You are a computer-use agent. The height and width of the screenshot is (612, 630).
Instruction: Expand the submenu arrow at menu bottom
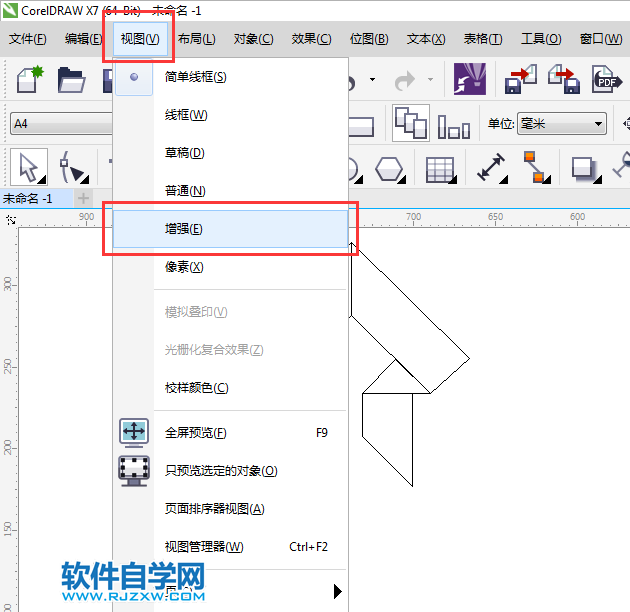[x=338, y=591]
